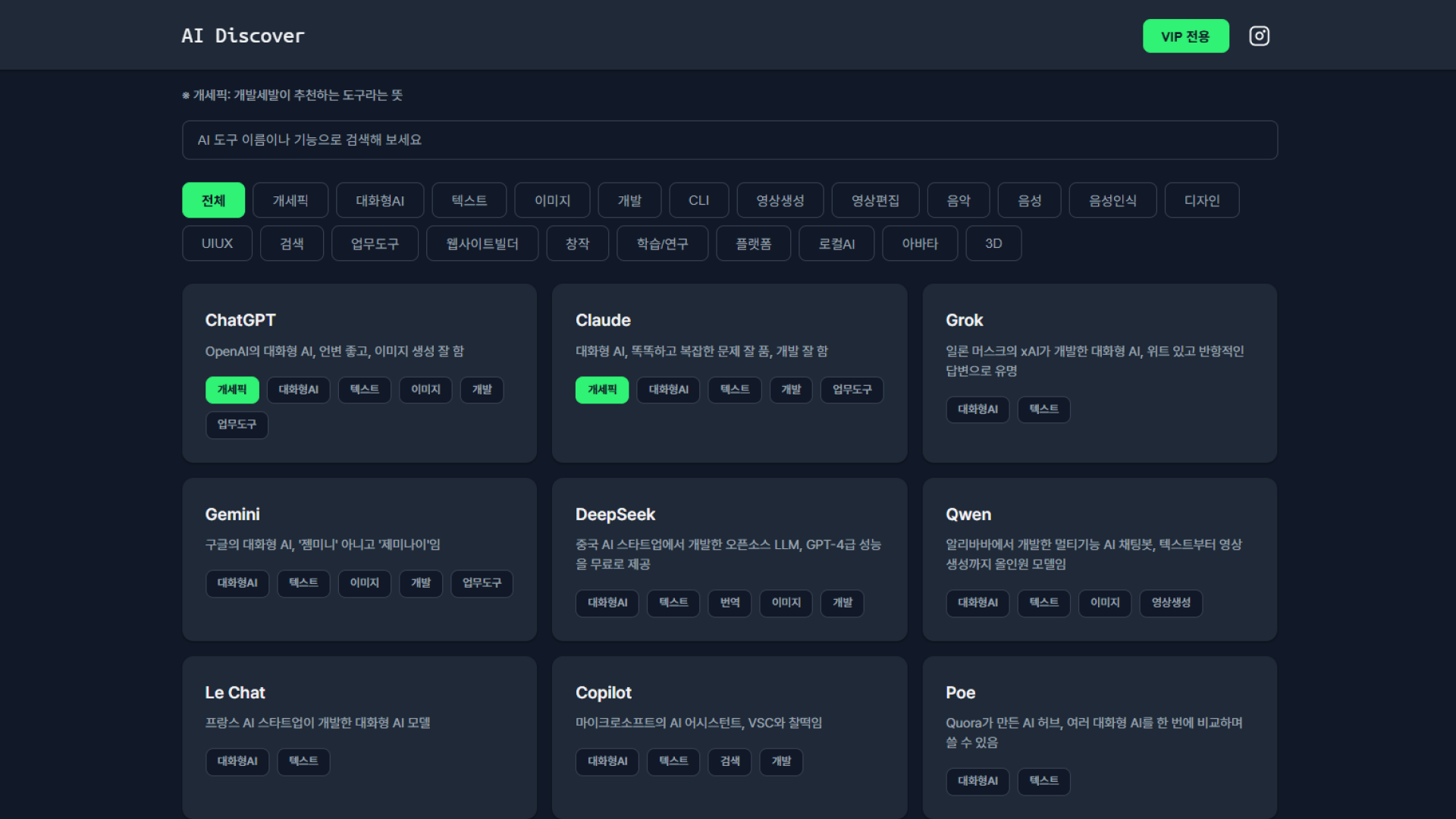Choose the 웹사이트빌더 filter chip

482,243
